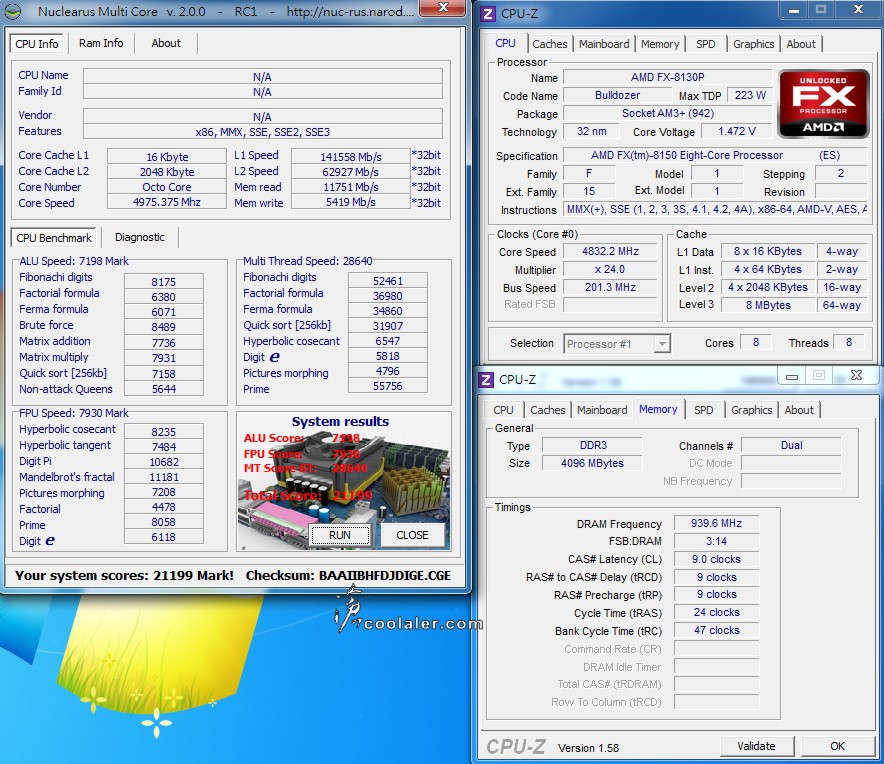
Task: Click the Validate button in CPU-Z
Action: pyautogui.click(x=756, y=746)
